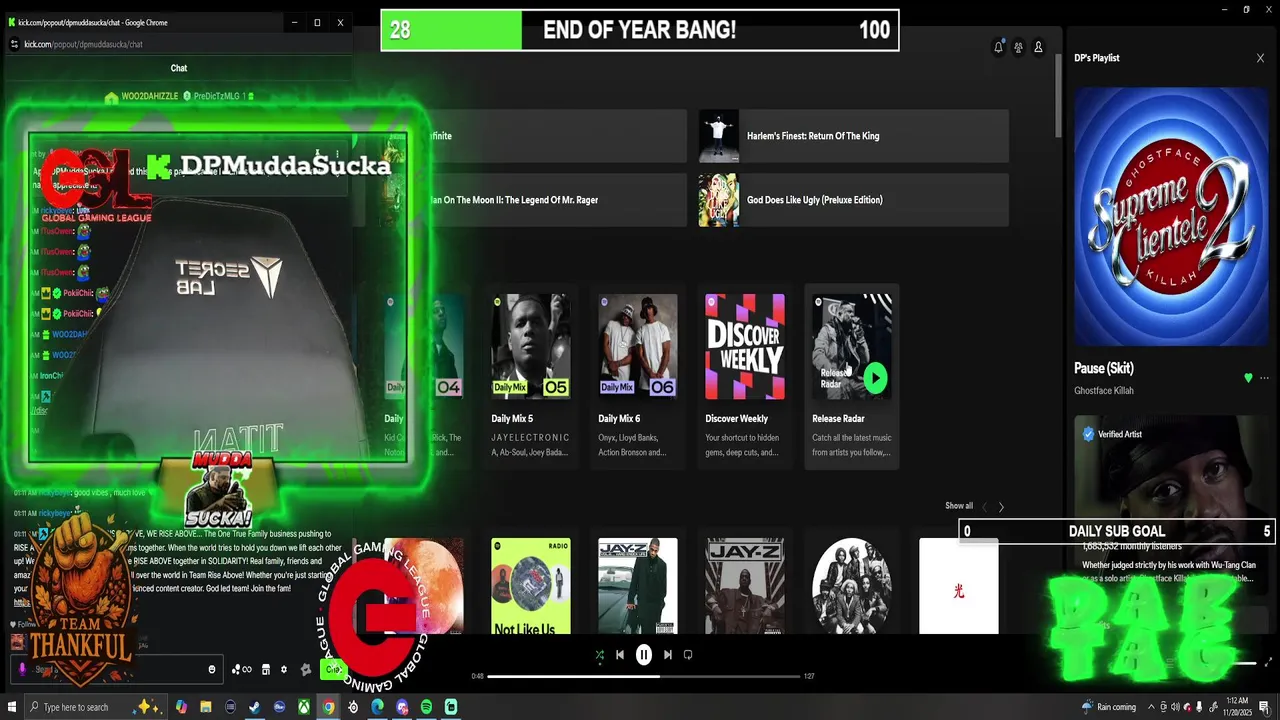Viewport: 1280px width, 720px height.
Task: Click the Ghostface Killah artist link
Action: (x=1104, y=391)
